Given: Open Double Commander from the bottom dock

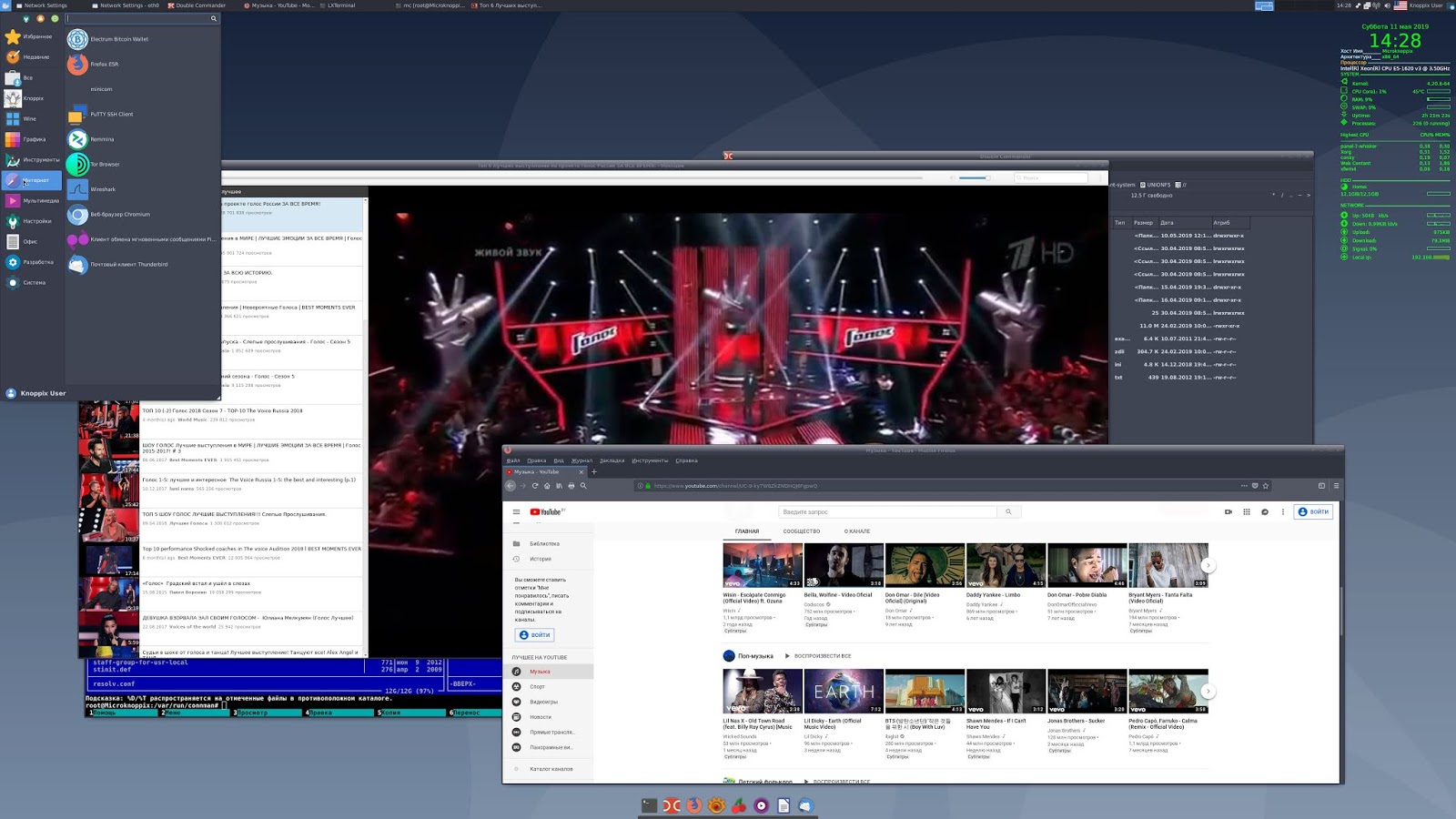Looking at the screenshot, I should tap(672, 805).
